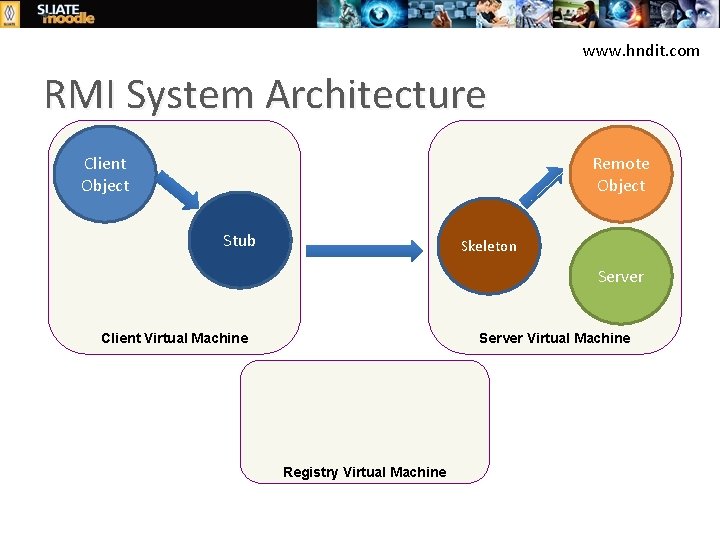This screenshot has height=540, width=720.
Task: Click the arrow from Stub to Skeleton
Action: point(365,251)
